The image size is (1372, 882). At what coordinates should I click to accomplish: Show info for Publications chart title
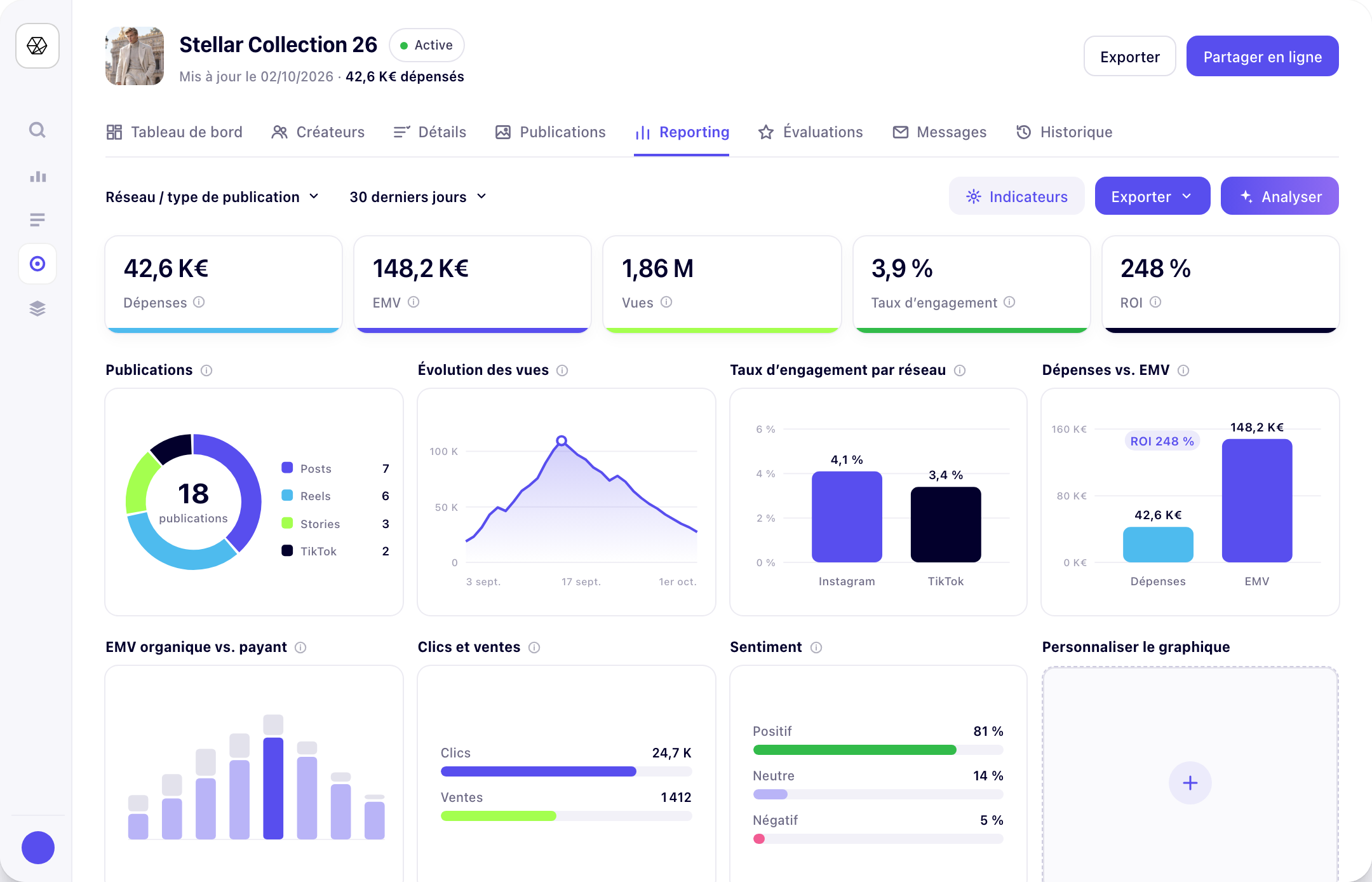[206, 370]
